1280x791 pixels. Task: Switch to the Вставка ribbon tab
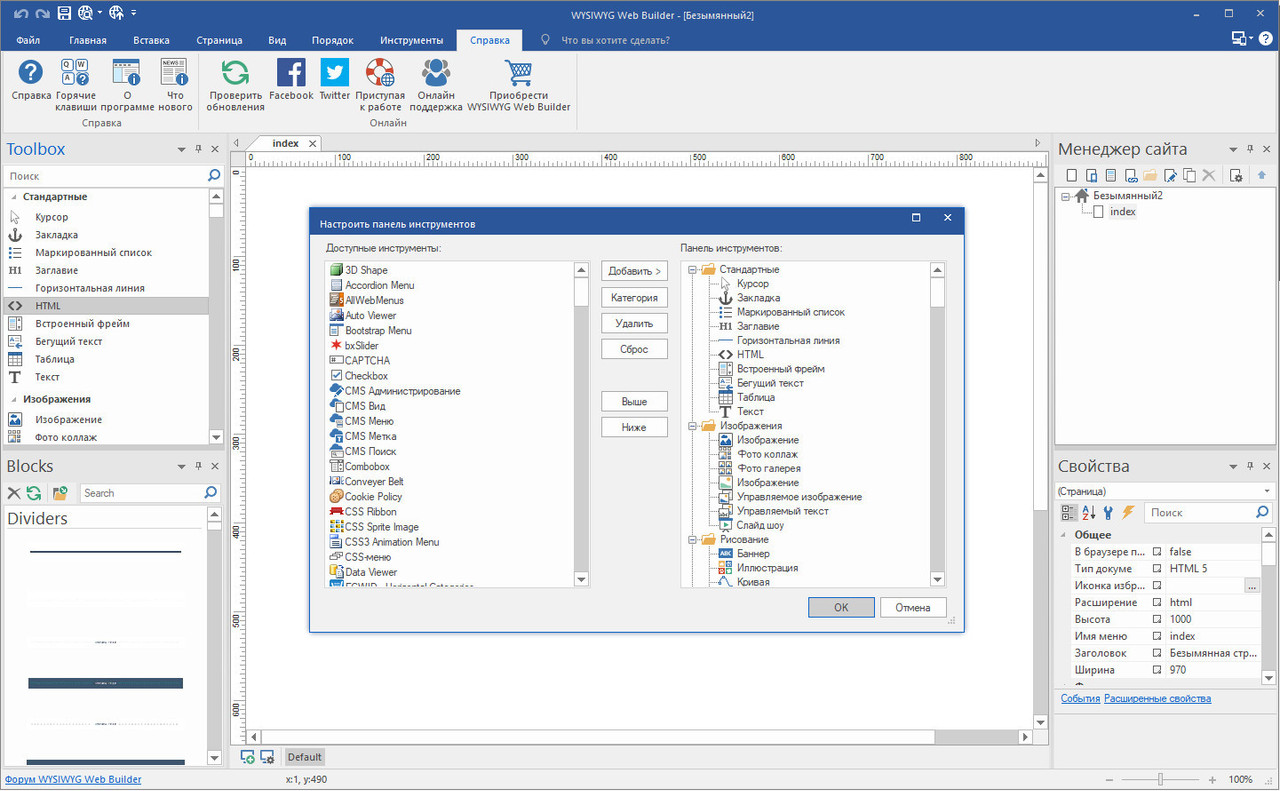(x=151, y=40)
